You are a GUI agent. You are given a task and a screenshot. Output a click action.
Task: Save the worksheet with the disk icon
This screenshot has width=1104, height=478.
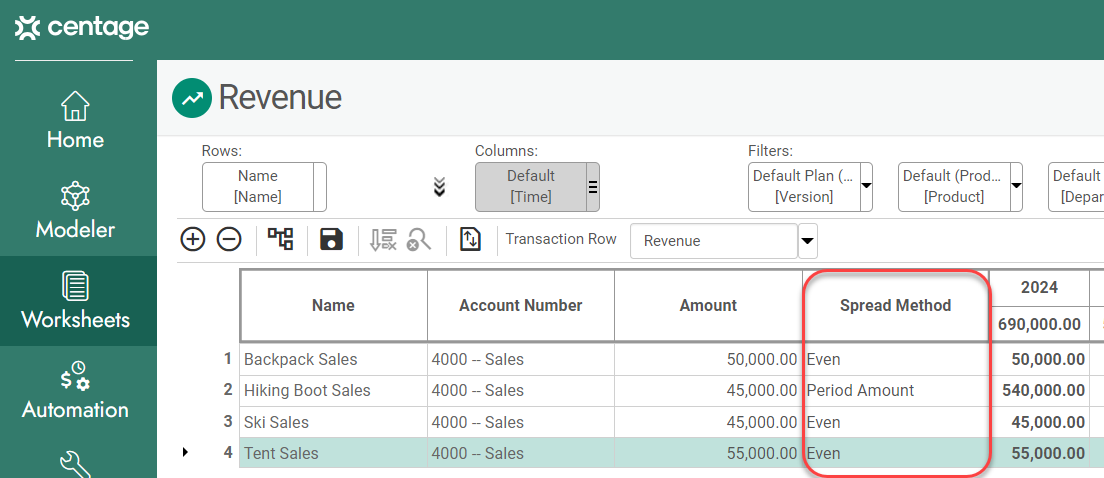(331, 239)
